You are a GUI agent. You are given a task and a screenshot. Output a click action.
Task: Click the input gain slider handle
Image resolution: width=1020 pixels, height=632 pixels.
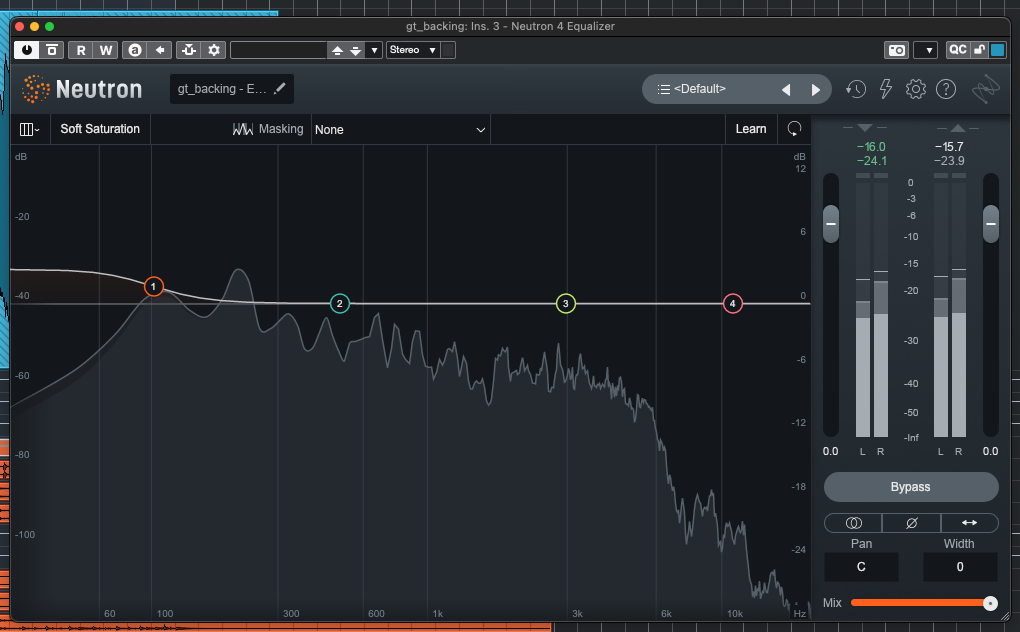point(831,224)
